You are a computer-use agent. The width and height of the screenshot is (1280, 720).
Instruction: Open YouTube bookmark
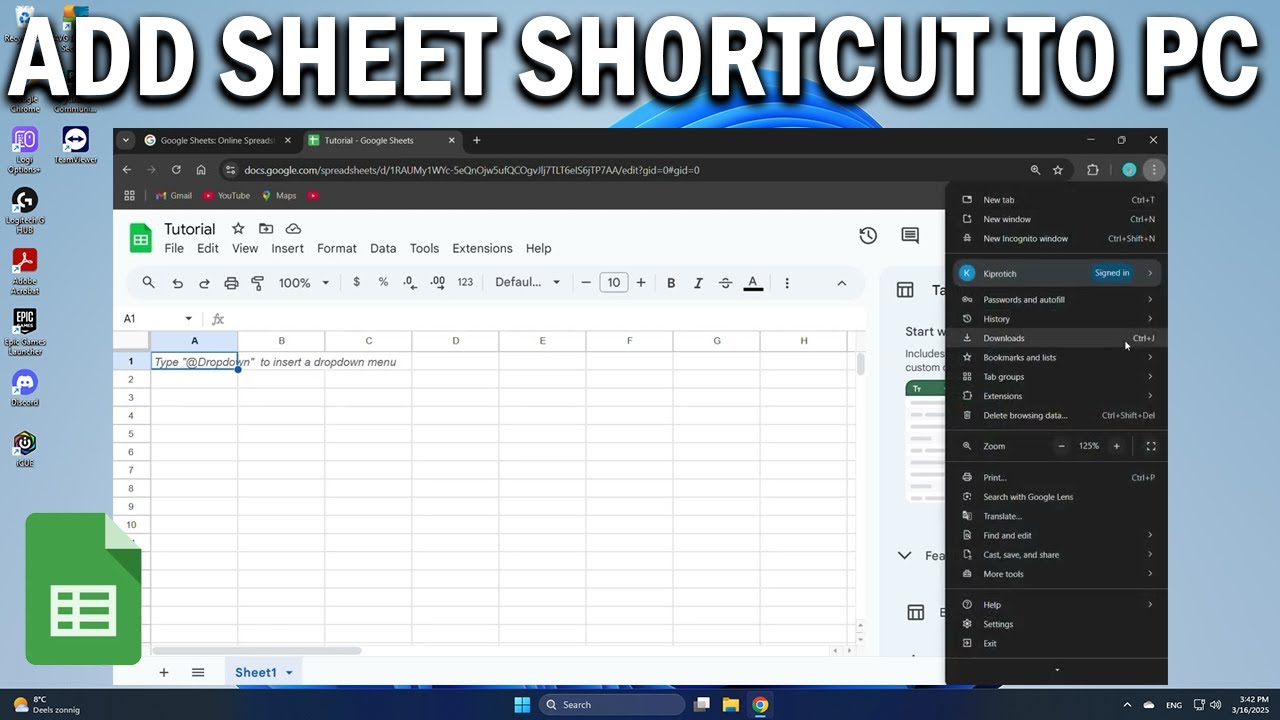[x=227, y=196]
